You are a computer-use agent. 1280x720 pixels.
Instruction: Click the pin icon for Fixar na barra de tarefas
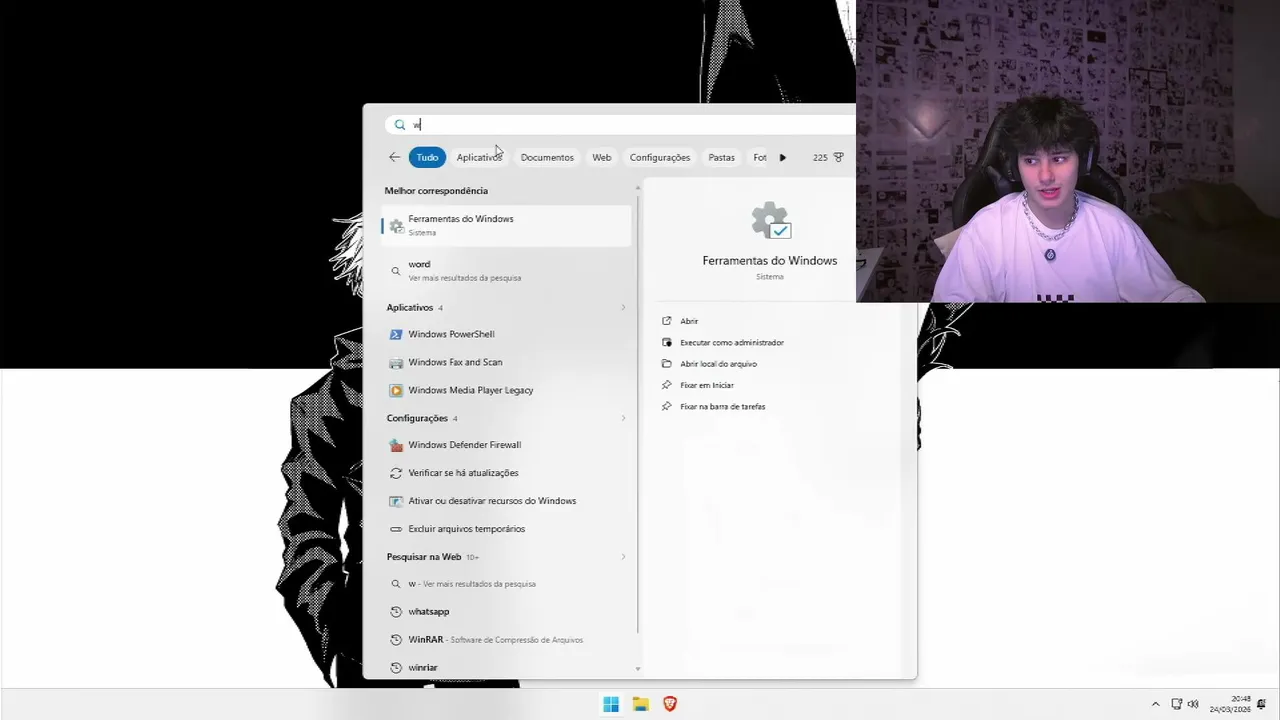(667, 407)
